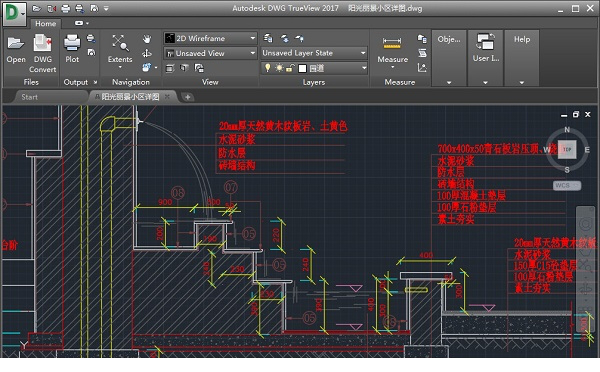The width and height of the screenshot is (600, 372).
Task: Open the Unsaved View dropdown
Action: (210, 53)
